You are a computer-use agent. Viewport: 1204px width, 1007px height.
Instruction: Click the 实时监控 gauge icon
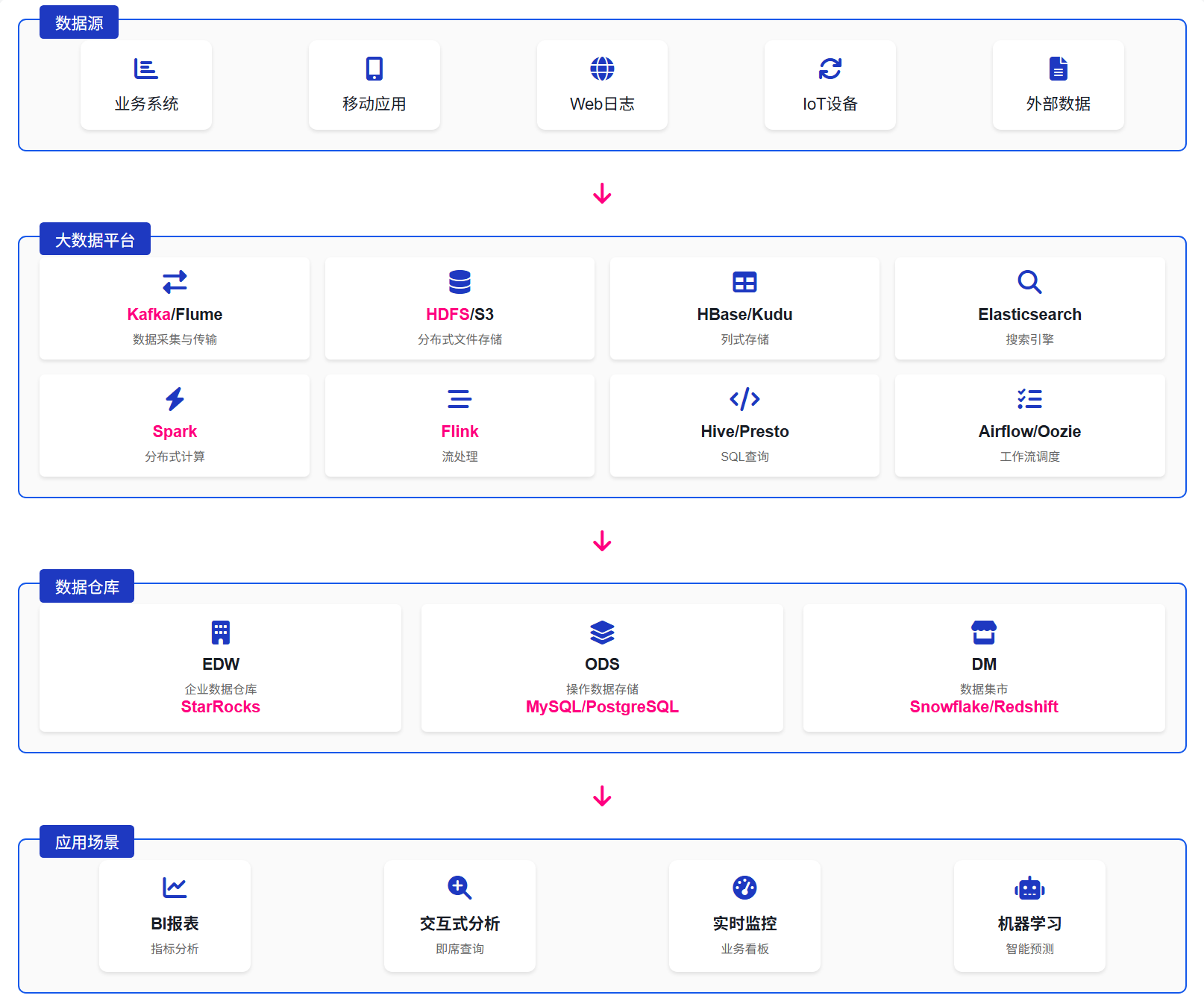[744, 888]
